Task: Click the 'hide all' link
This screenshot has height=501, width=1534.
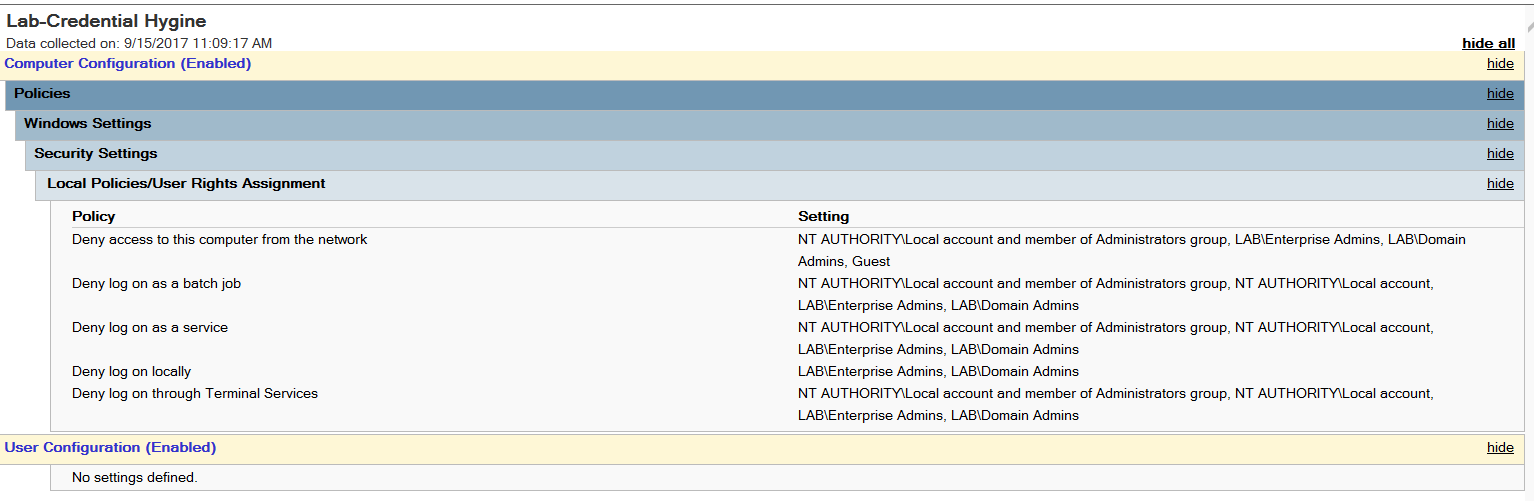Action: pyautogui.click(x=1488, y=43)
